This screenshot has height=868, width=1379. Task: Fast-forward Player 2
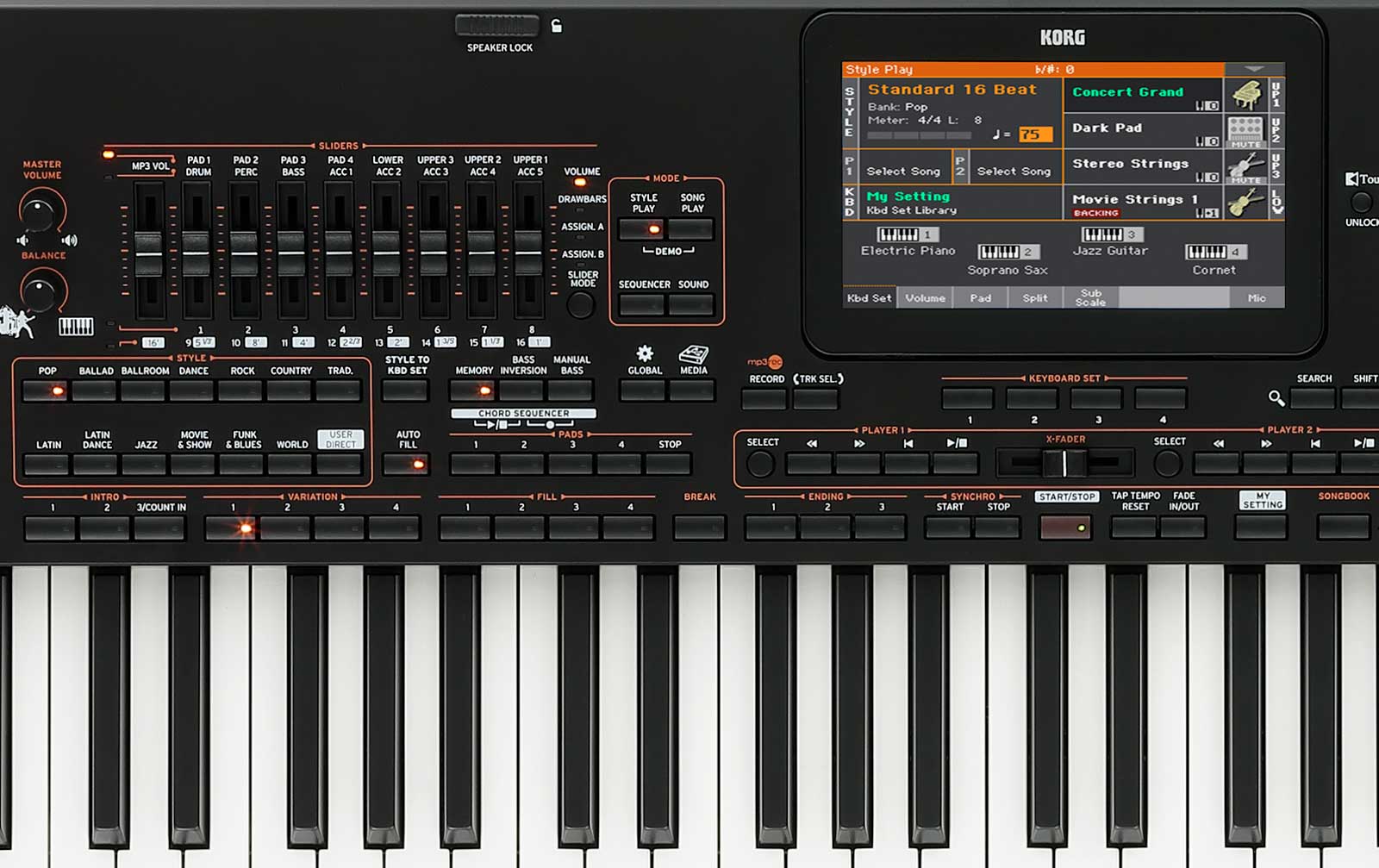[x=1264, y=464]
